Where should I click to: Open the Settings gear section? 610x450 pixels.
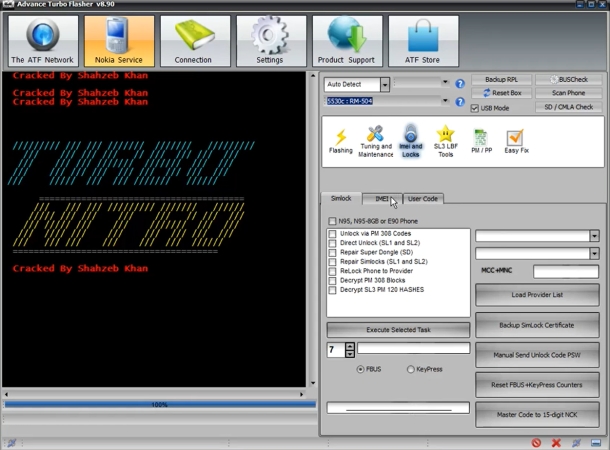point(271,41)
